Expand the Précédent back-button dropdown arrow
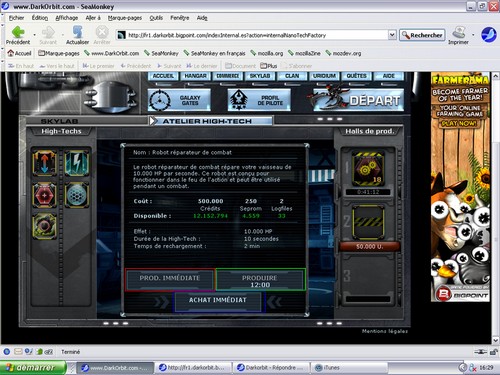 (34, 35)
